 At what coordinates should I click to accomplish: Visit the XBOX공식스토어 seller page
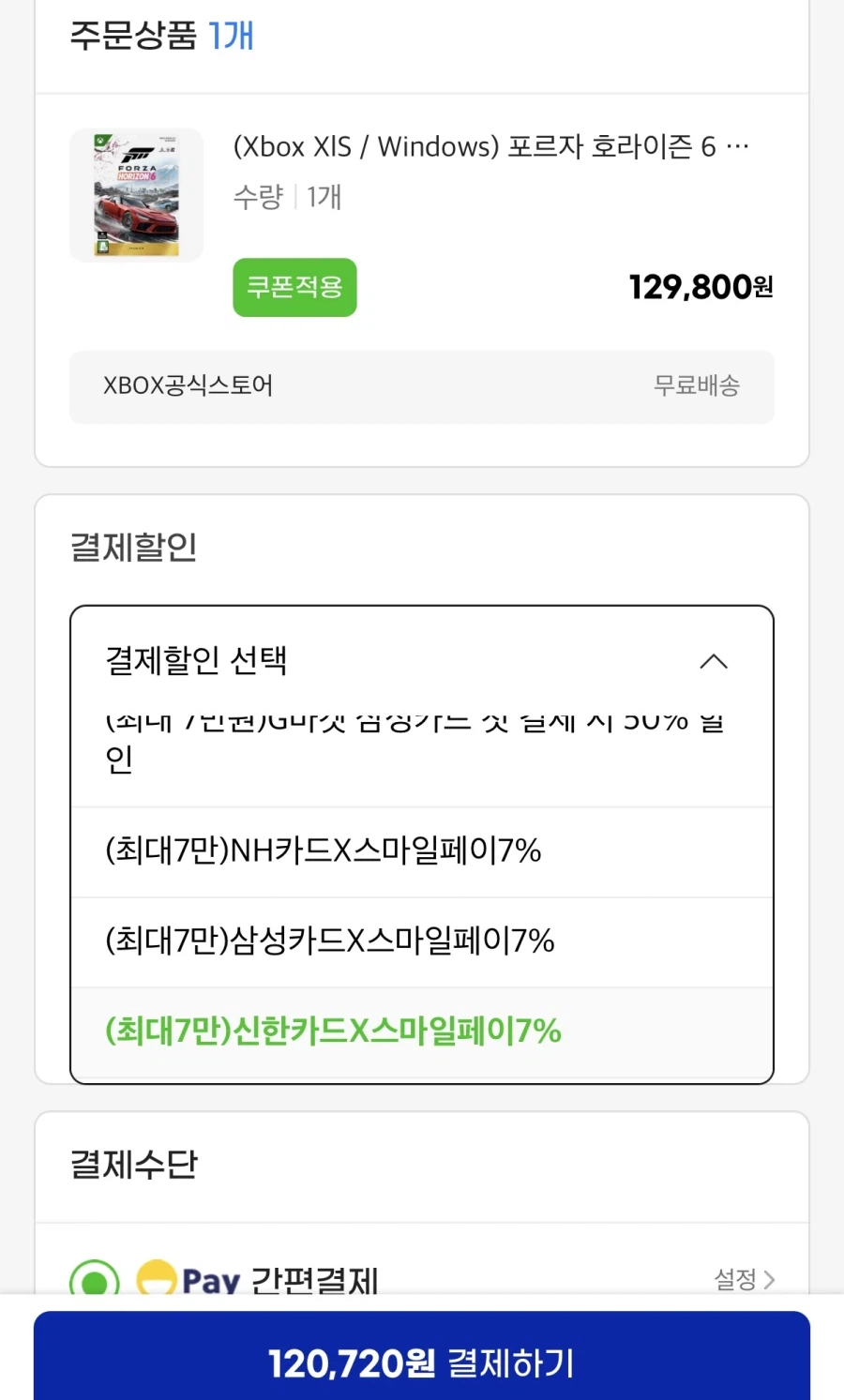click(187, 386)
